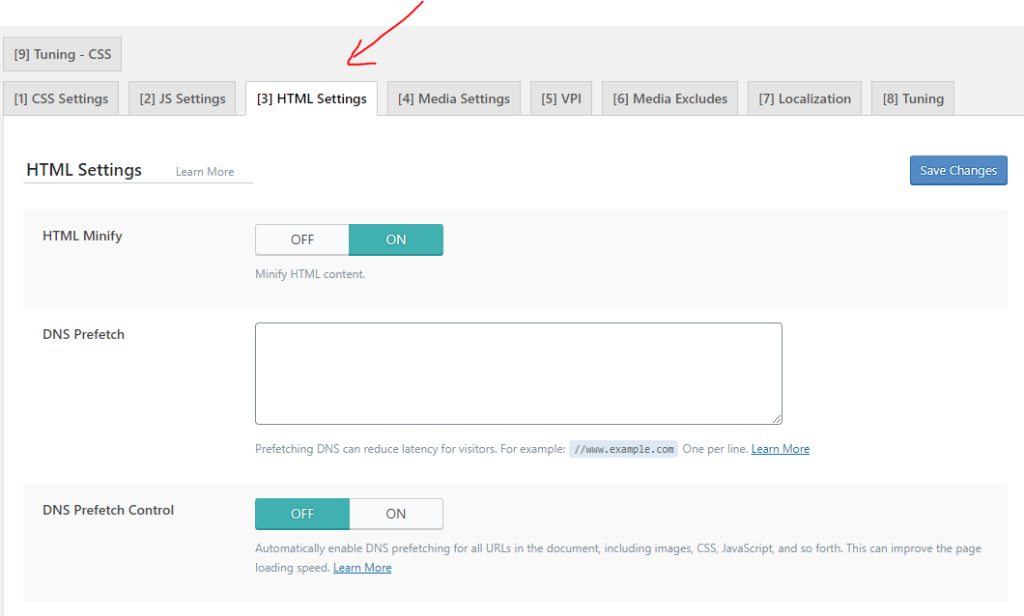Focus the DNS Prefetch text area
Image resolution: width=1024 pixels, height=616 pixels.
click(x=518, y=373)
